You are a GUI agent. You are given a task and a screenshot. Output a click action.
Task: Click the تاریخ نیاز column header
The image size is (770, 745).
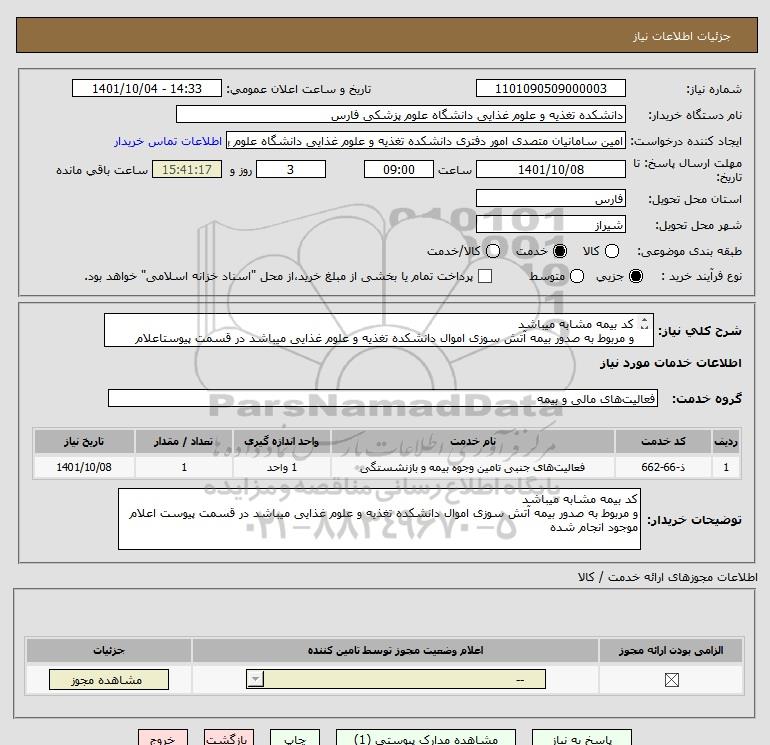pyautogui.click(x=84, y=441)
